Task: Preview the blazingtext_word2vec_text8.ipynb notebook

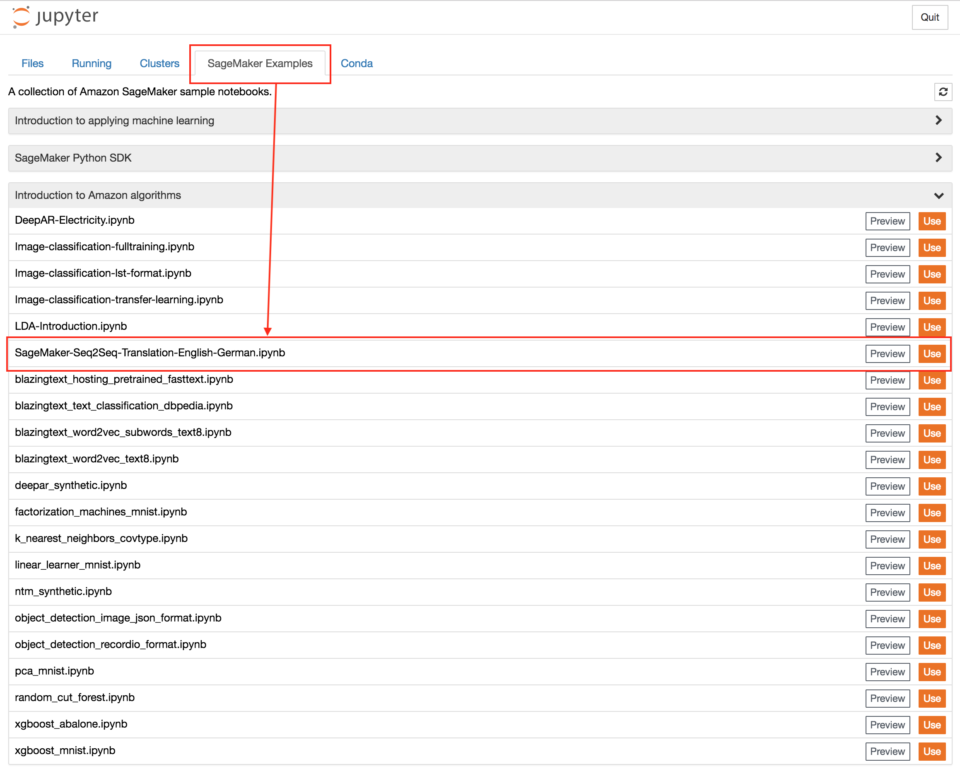Action: 887,459
